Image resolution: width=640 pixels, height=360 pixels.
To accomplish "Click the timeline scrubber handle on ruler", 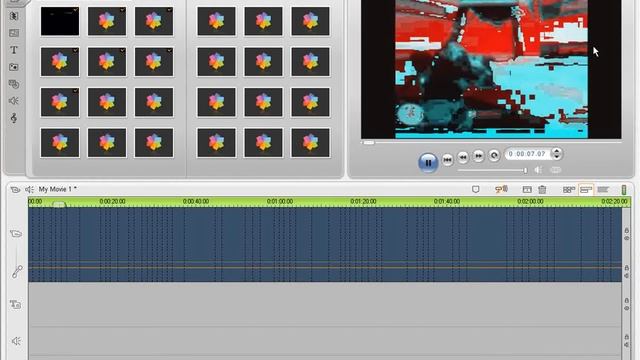I will pyautogui.click(x=59, y=204).
